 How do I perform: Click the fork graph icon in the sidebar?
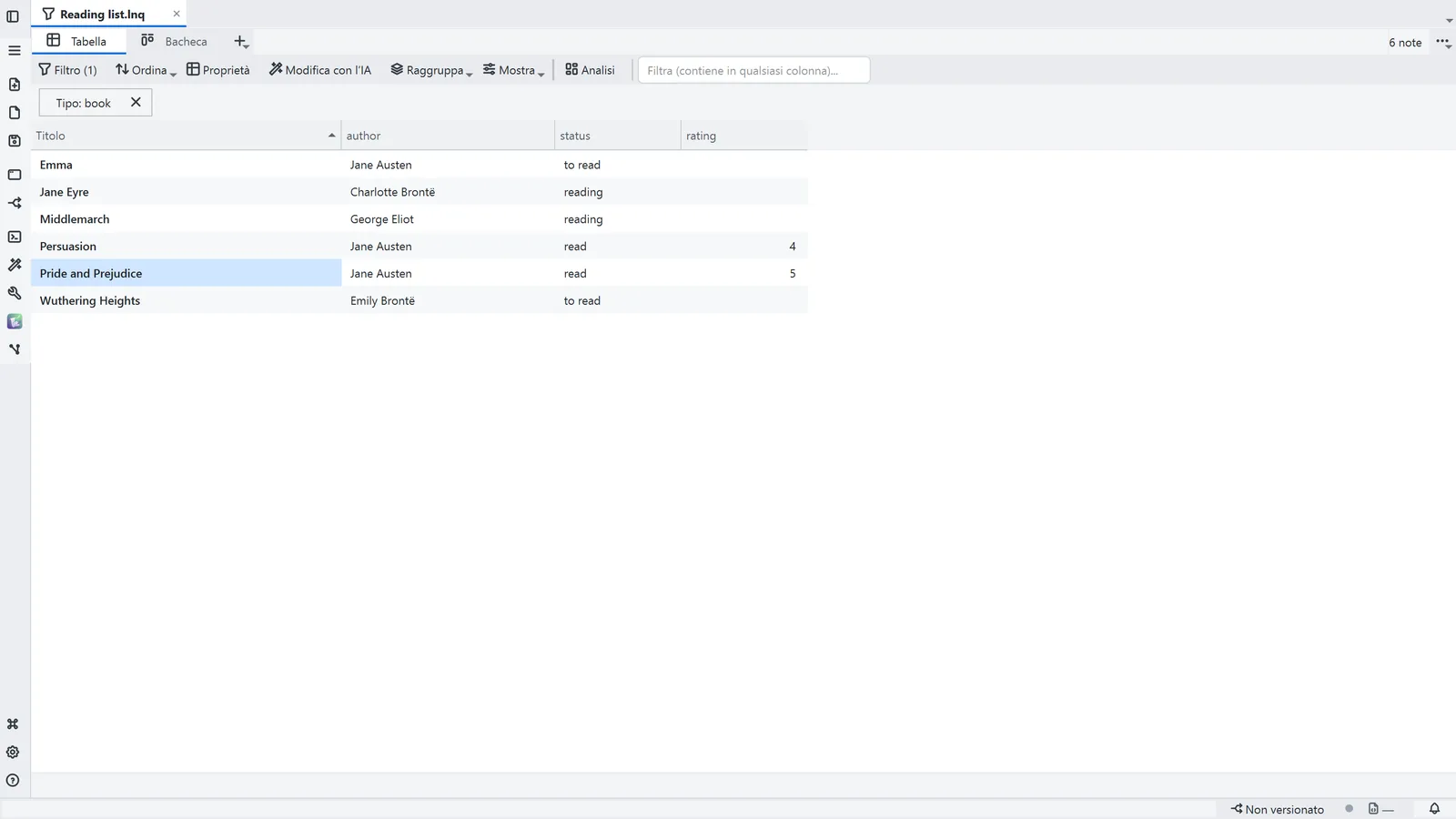click(15, 349)
